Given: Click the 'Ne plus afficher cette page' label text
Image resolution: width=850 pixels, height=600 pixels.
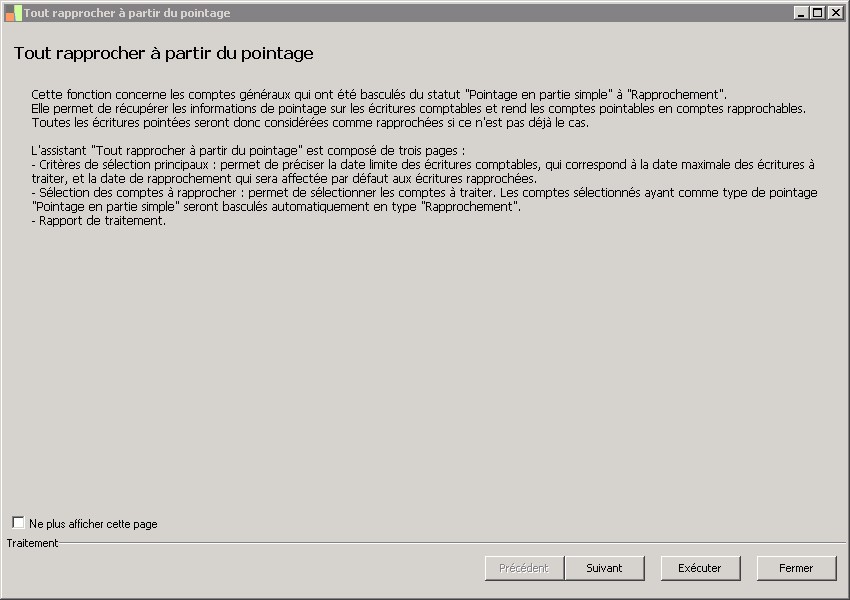Looking at the screenshot, I should coord(93,524).
